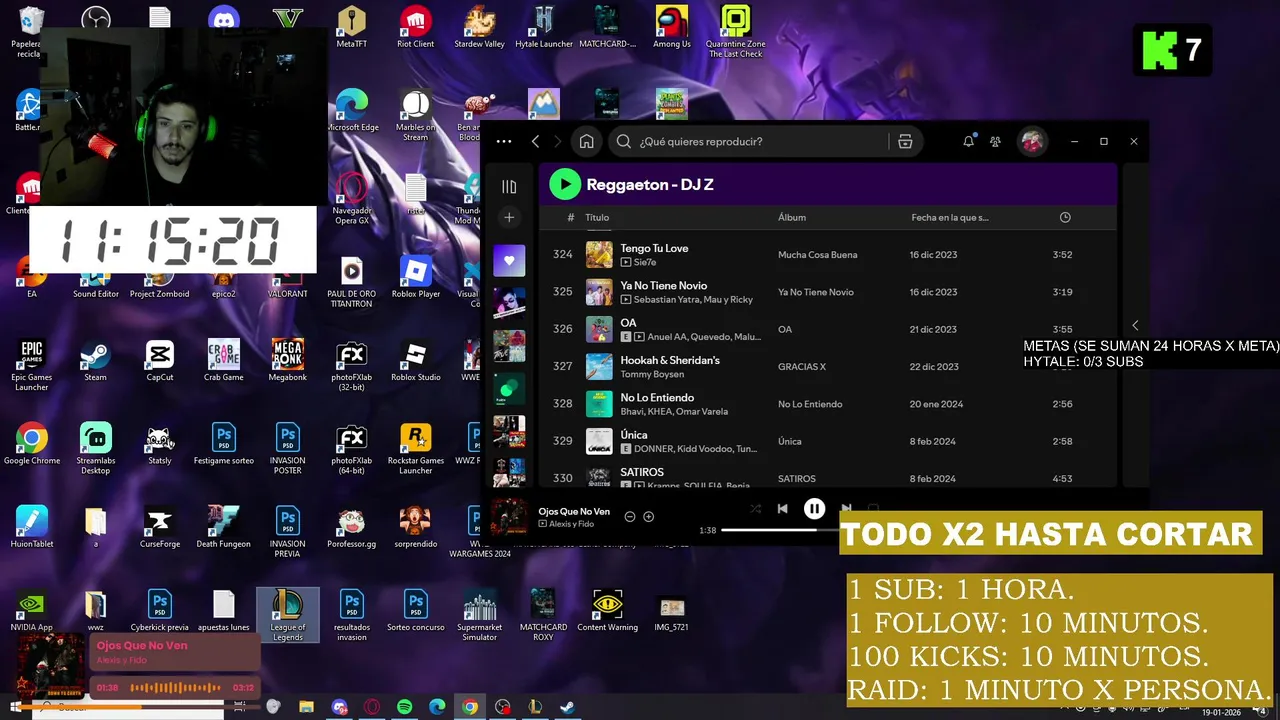Open CapCut desktop icon
Screen dimensions: 1280x720
[159, 361]
